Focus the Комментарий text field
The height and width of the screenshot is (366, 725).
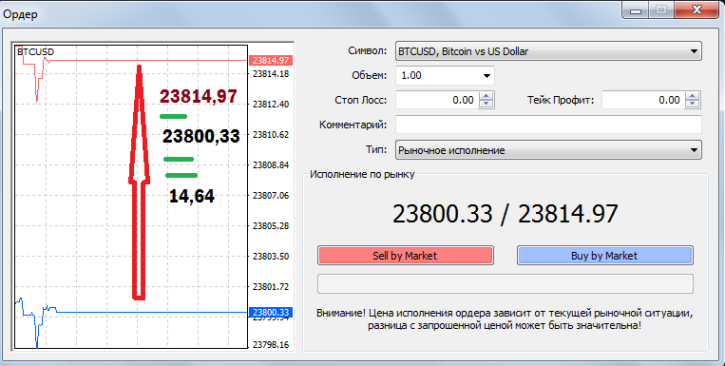pyautogui.click(x=548, y=125)
